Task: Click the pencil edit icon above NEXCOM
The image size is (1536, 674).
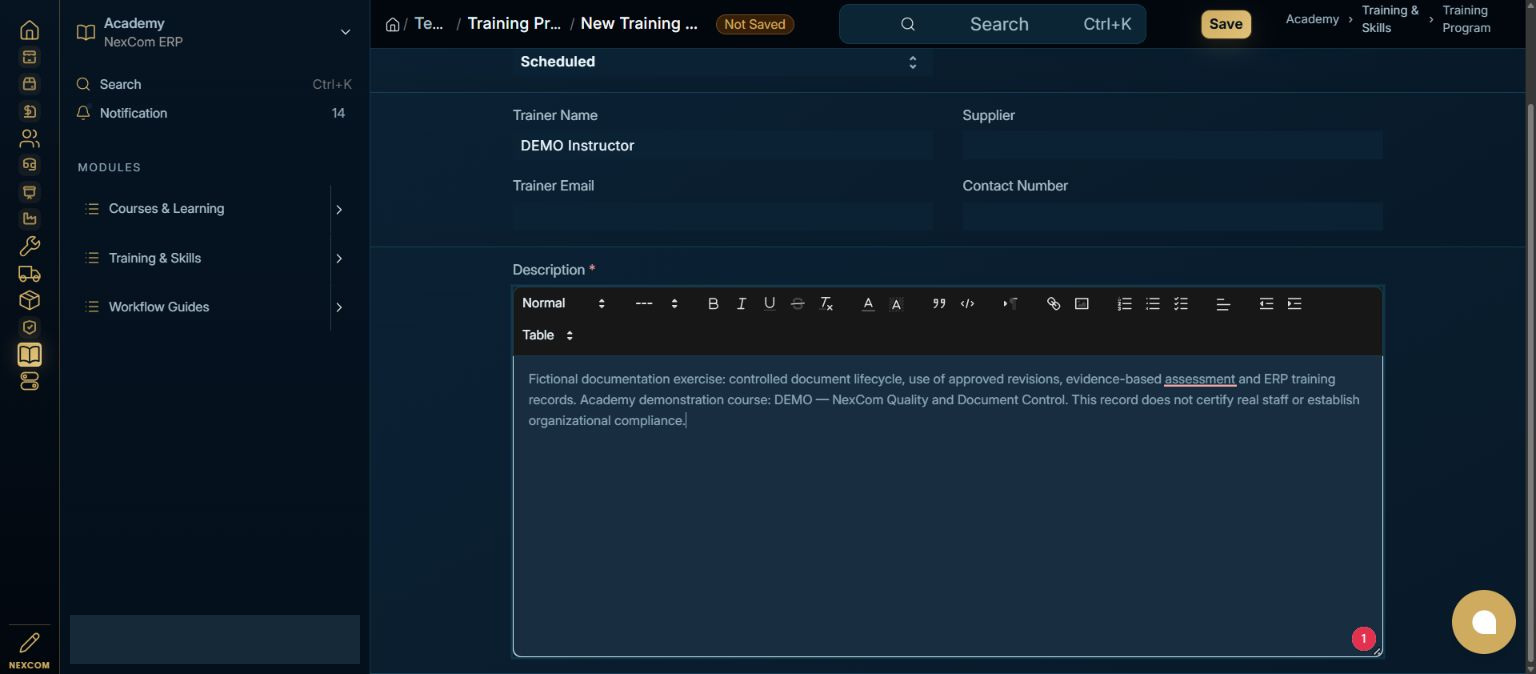Action: tap(29, 642)
